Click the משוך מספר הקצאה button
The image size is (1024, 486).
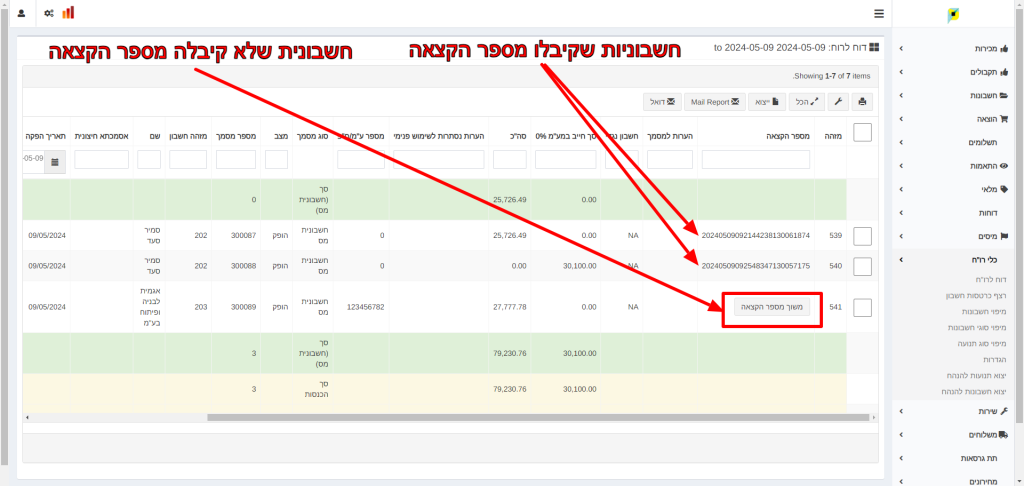pos(772,307)
